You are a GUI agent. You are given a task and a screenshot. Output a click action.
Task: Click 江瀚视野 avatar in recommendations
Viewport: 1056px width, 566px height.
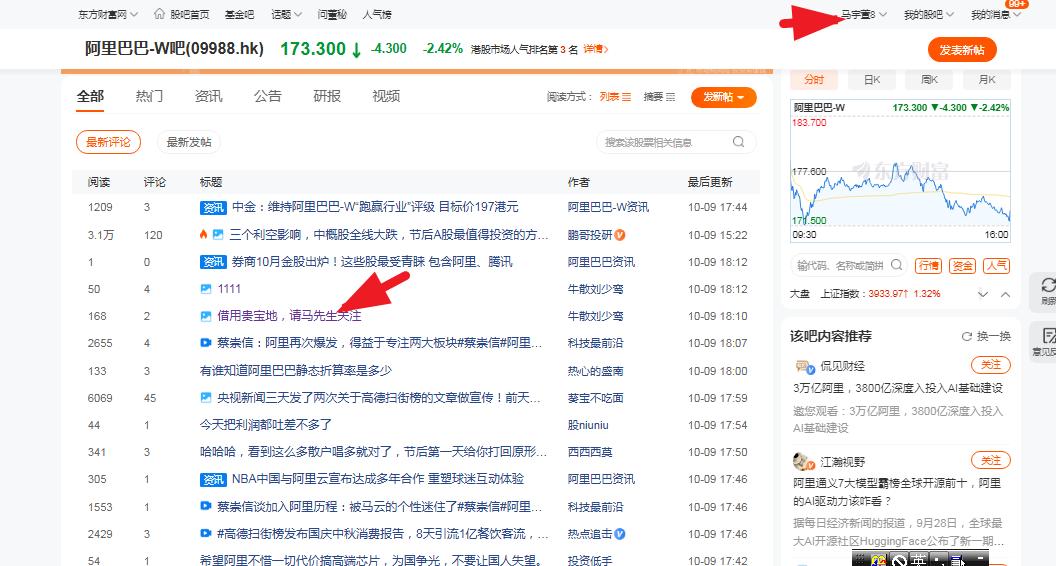click(x=803, y=462)
